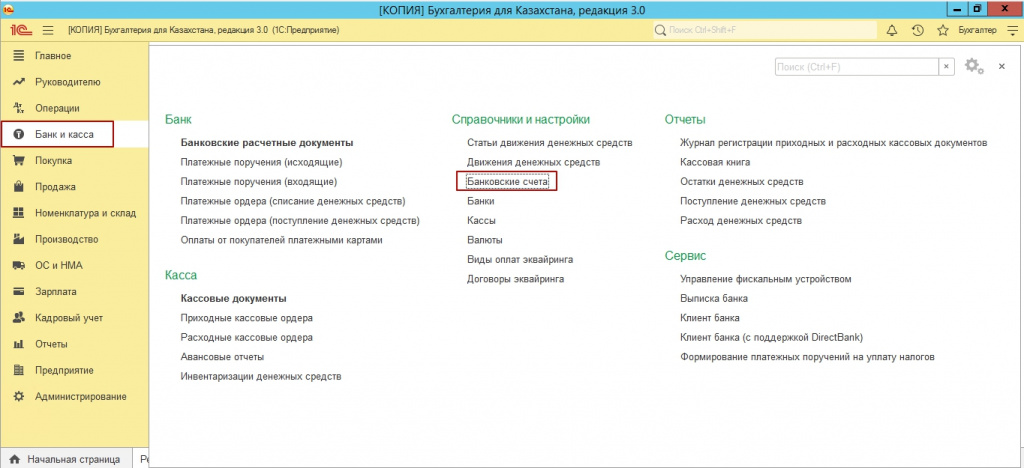
Task: Click the Главное section icon
Action: [19, 56]
